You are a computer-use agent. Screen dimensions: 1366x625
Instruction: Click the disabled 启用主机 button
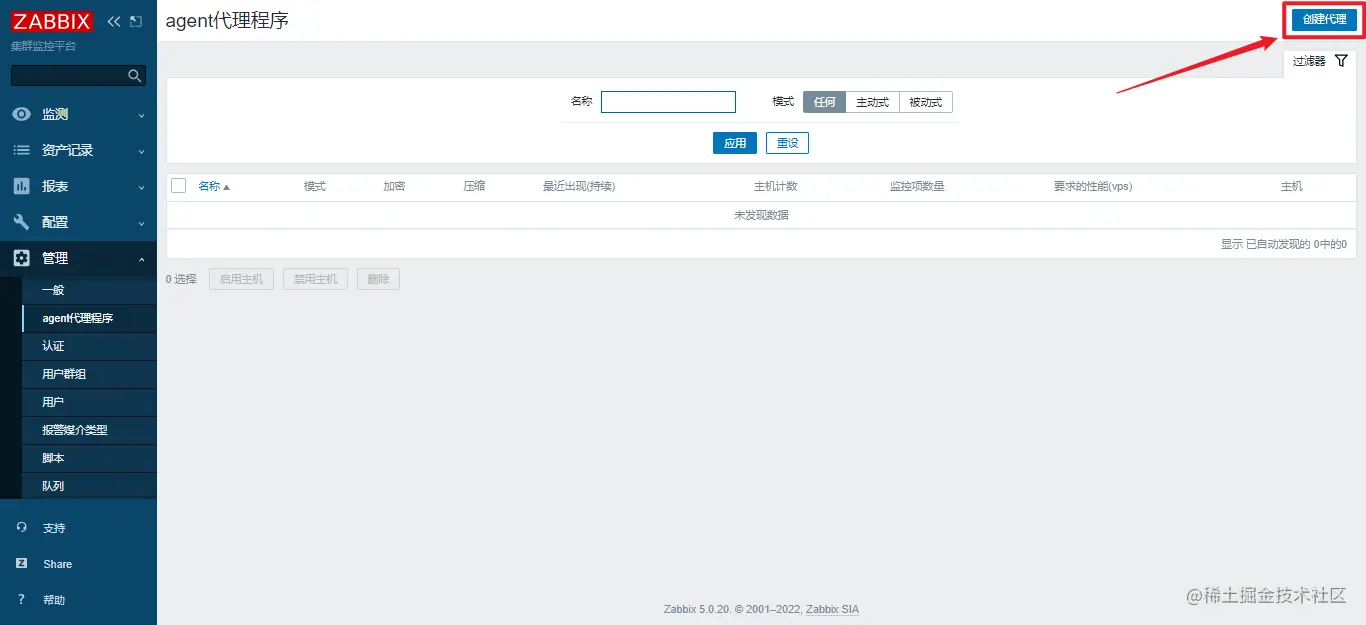click(241, 279)
